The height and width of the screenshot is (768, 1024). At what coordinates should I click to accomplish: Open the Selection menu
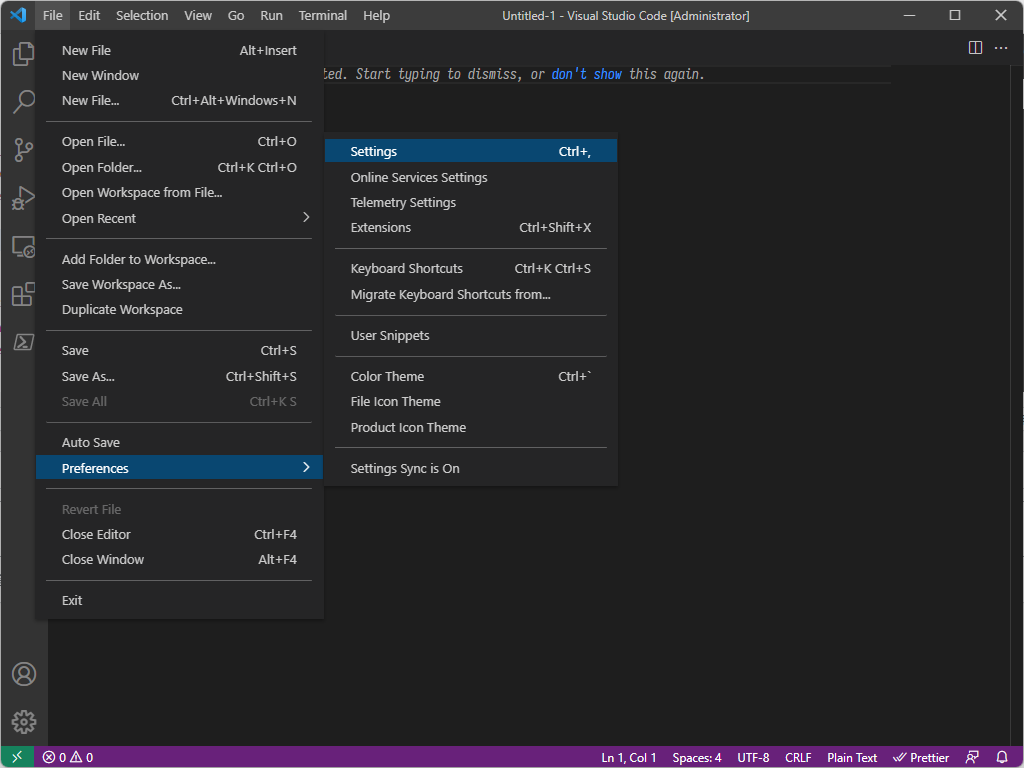click(x=142, y=15)
